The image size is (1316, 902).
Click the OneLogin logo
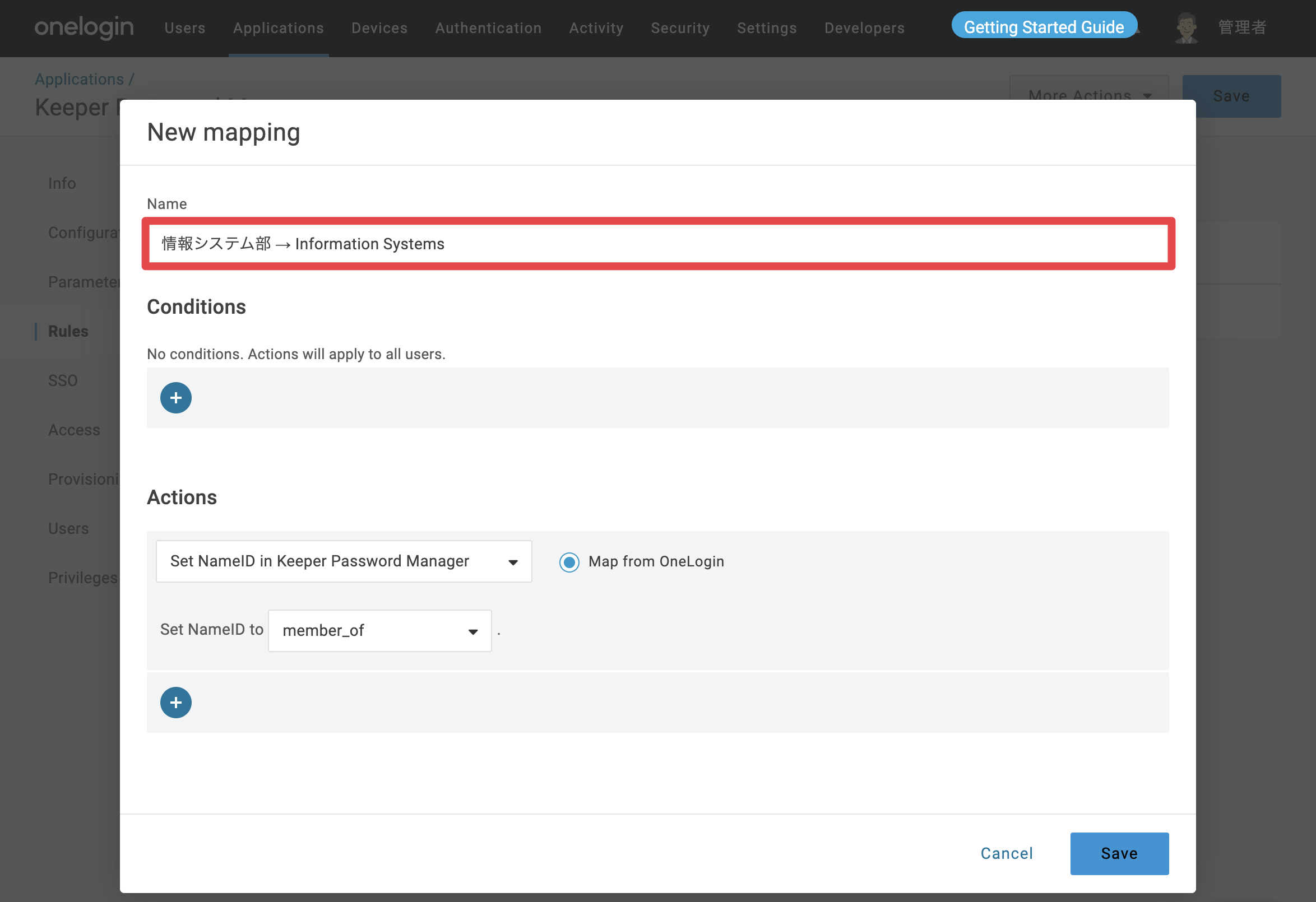click(85, 27)
